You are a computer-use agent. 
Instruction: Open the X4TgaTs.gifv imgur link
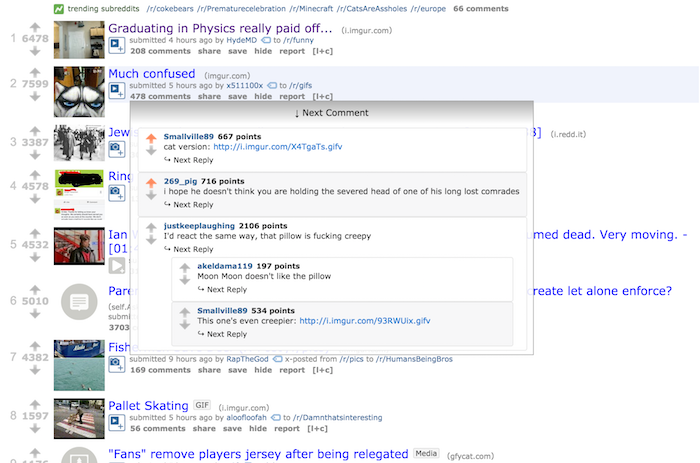[278, 147]
